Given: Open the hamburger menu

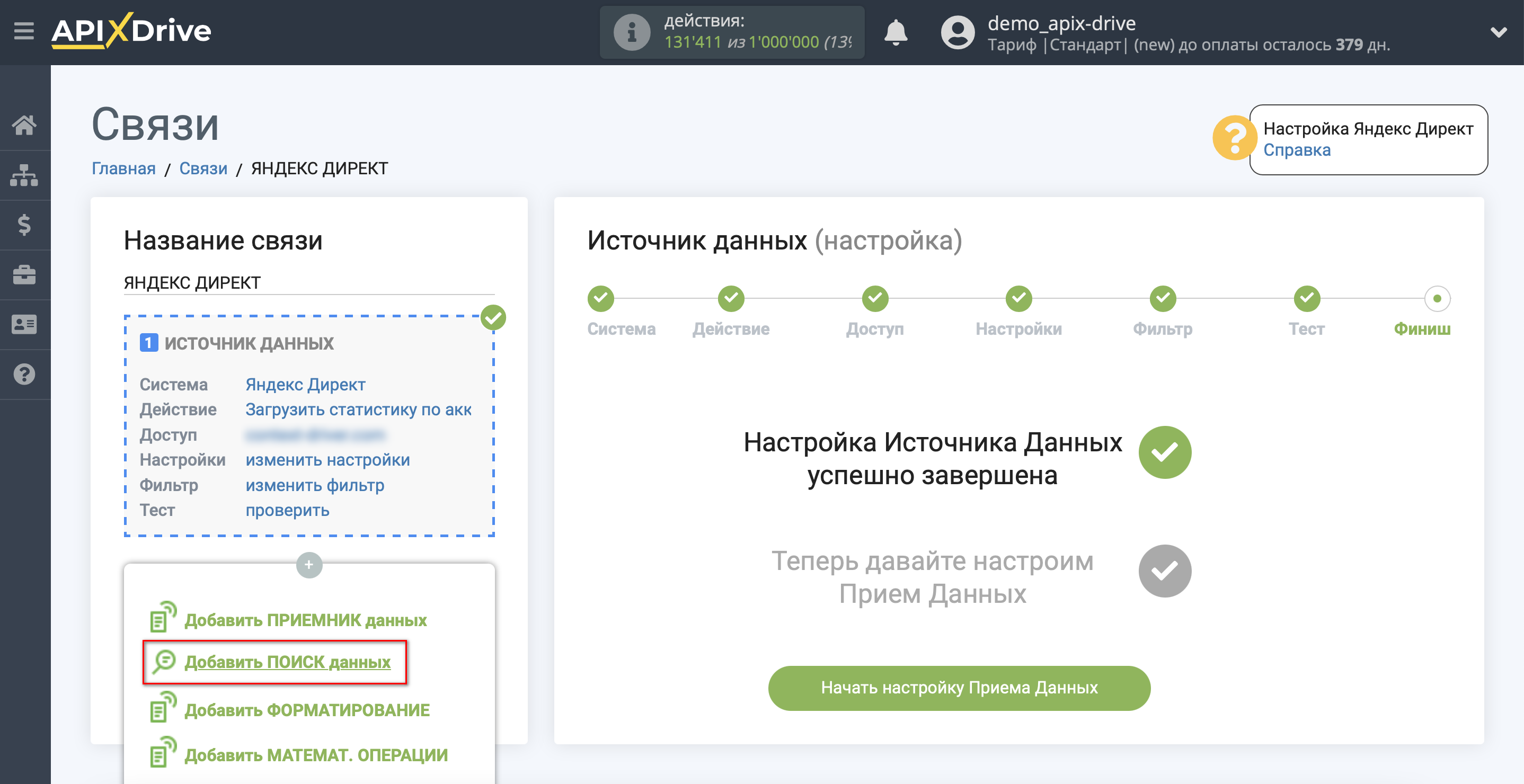Looking at the screenshot, I should [24, 31].
